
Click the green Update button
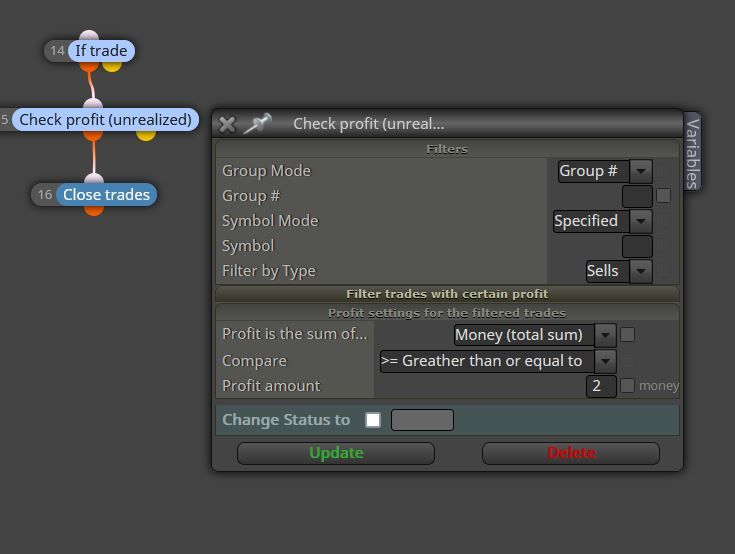(336, 453)
